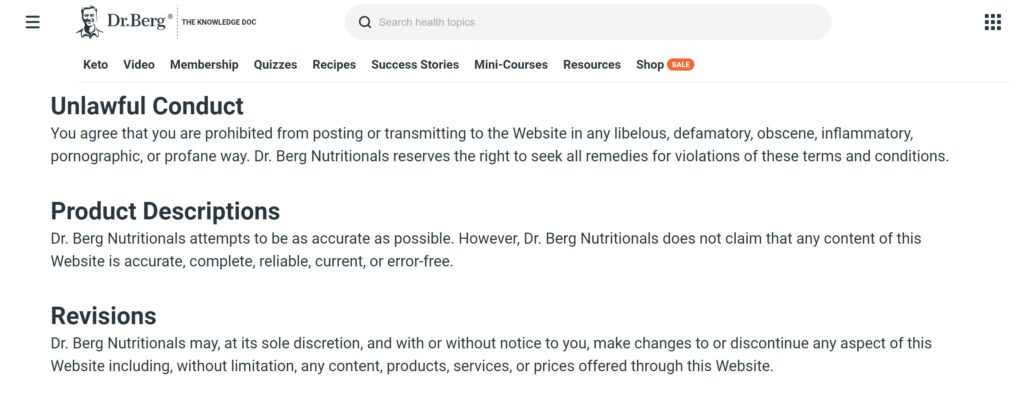Viewport: 1024px width, 400px height.
Task: Navigate to Recipes
Action: coord(334,65)
